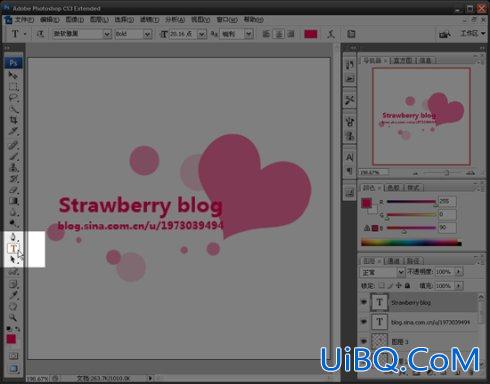
Task: Select the Rectangular Marquee tool
Action: (13, 87)
